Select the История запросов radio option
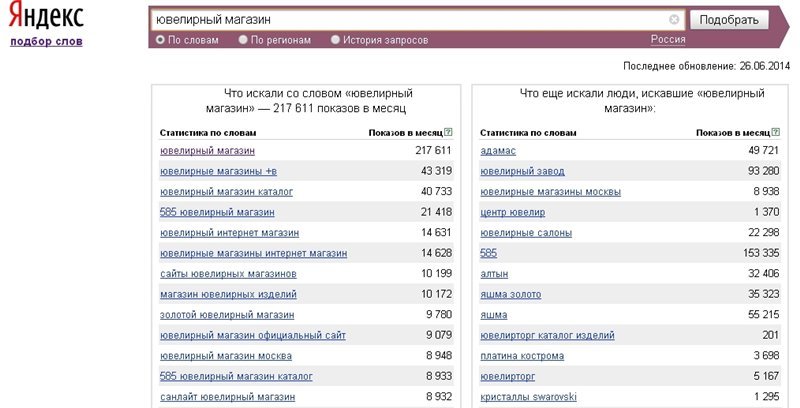 pos(335,40)
